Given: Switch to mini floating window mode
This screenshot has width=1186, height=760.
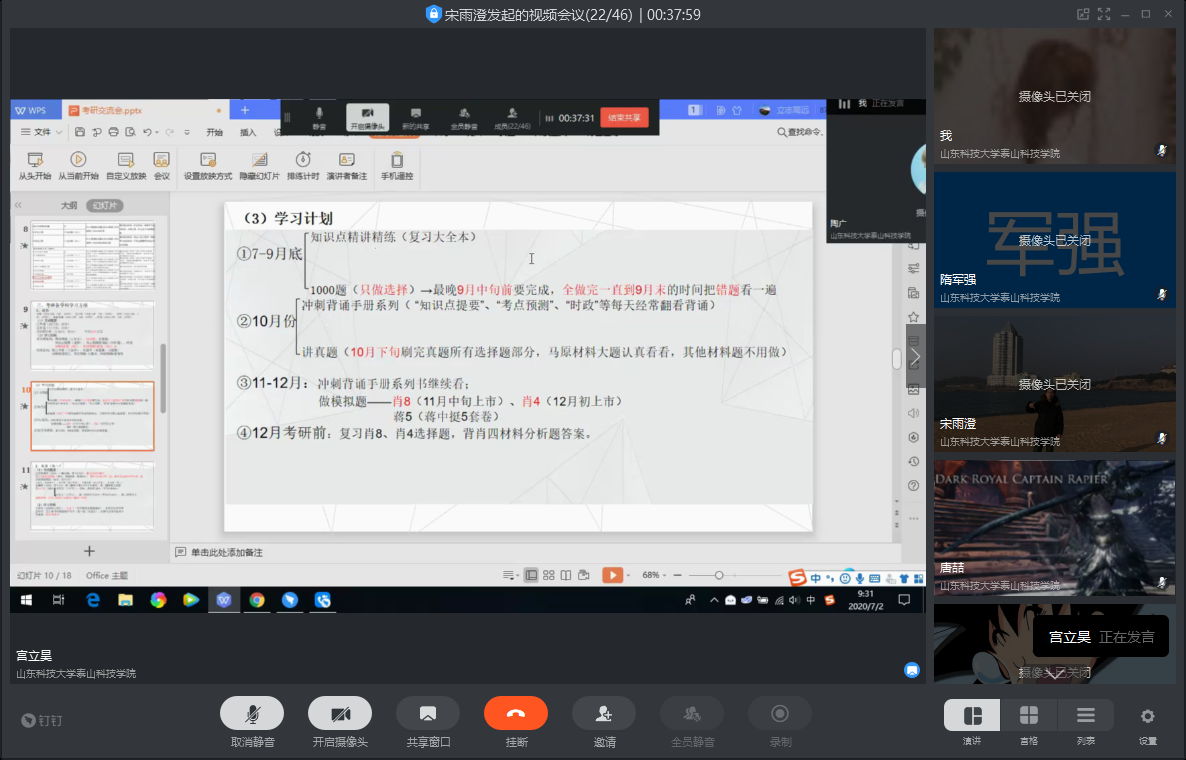Looking at the screenshot, I should click(x=1083, y=14).
